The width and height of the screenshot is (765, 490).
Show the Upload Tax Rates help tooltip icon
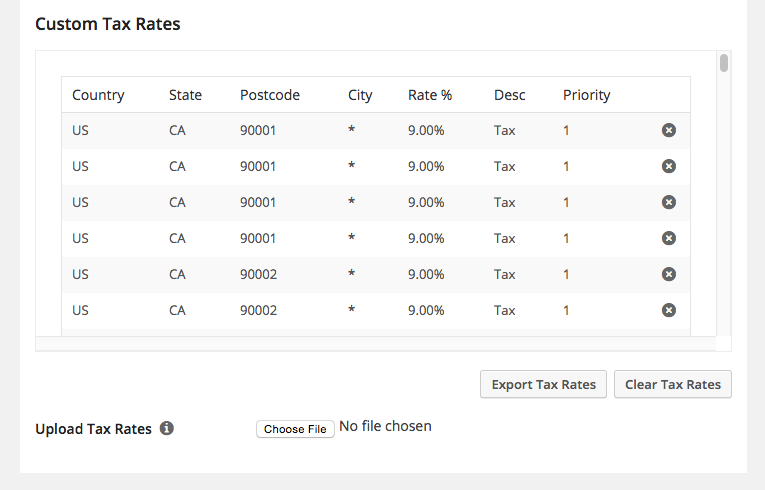click(167, 428)
